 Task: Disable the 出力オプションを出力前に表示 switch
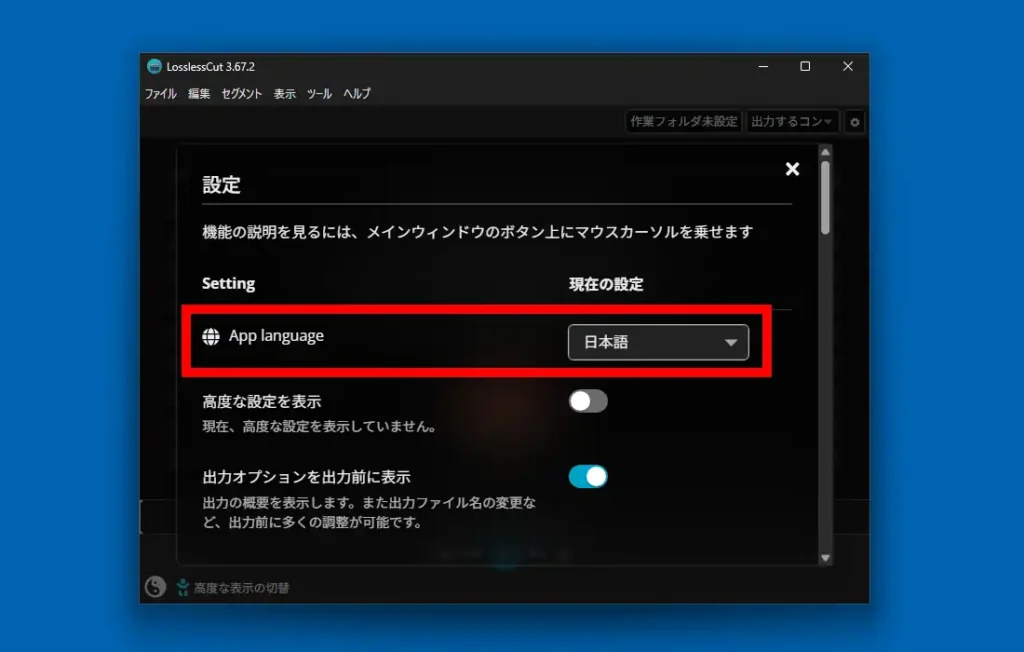(x=588, y=477)
